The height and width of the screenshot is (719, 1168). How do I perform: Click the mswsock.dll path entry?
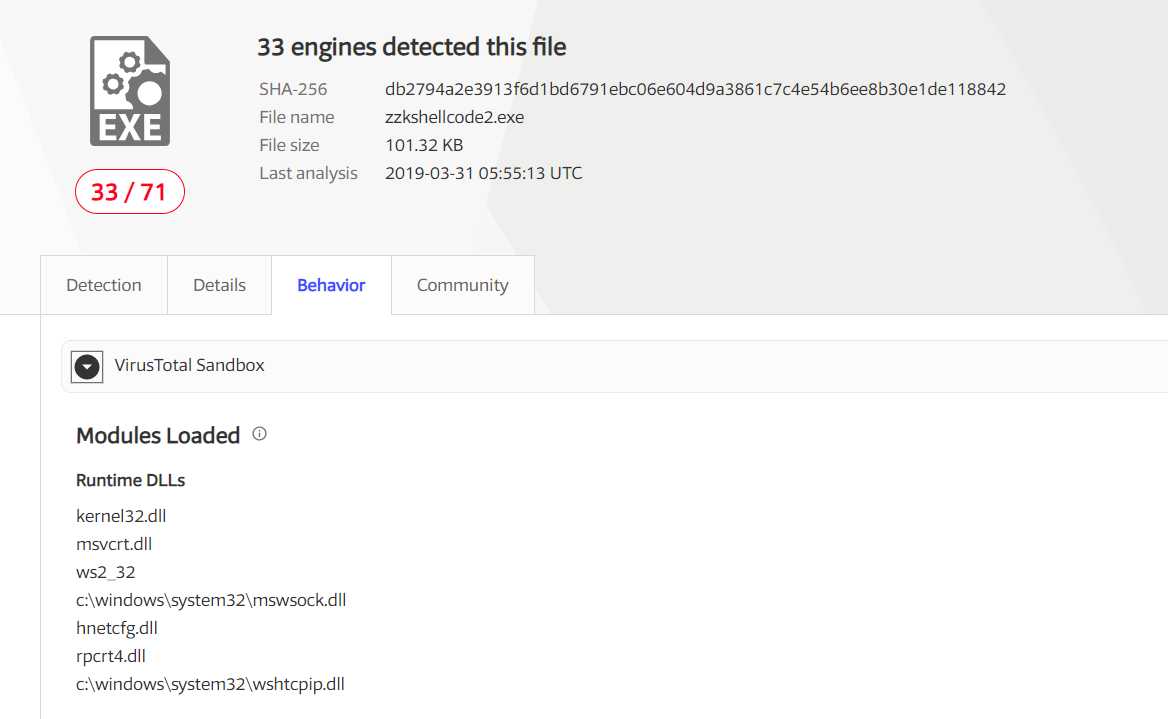click(211, 600)
